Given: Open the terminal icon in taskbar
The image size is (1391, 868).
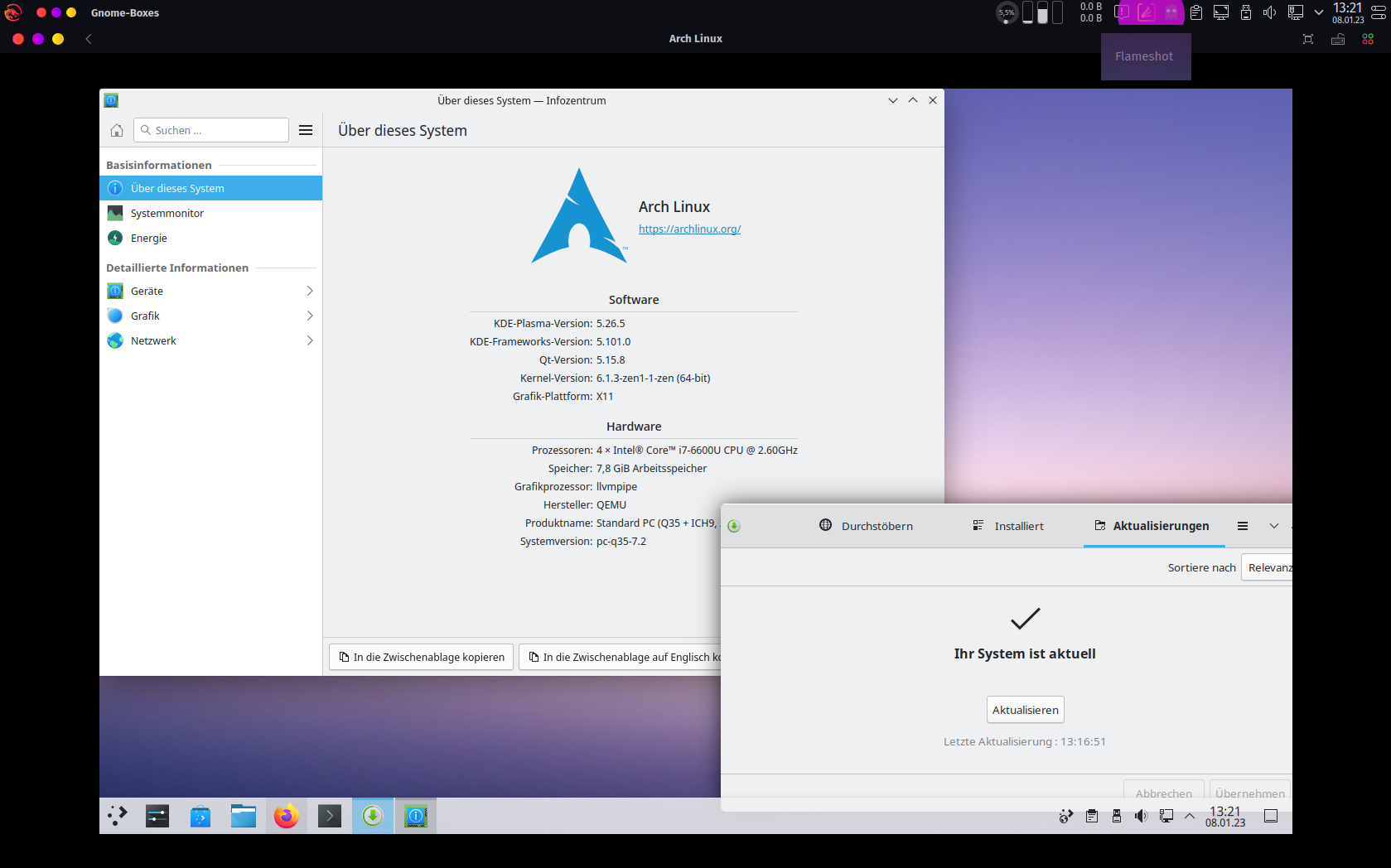Looking at the screenshot, I should pos(329,817).
